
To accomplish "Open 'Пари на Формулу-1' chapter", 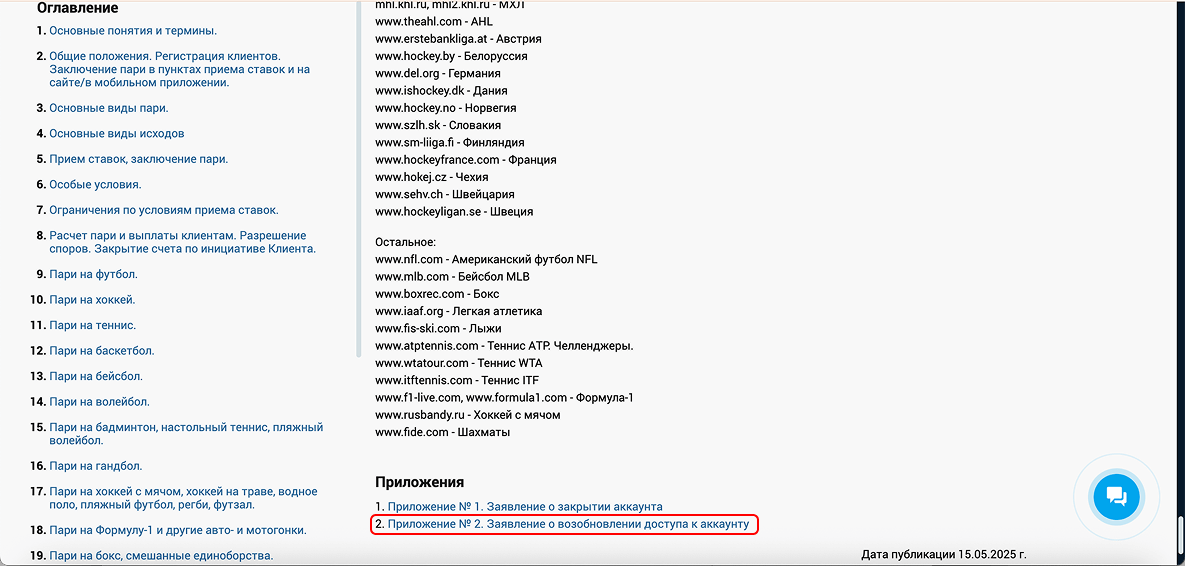I will pyautogui.click(x=178, y=530).
